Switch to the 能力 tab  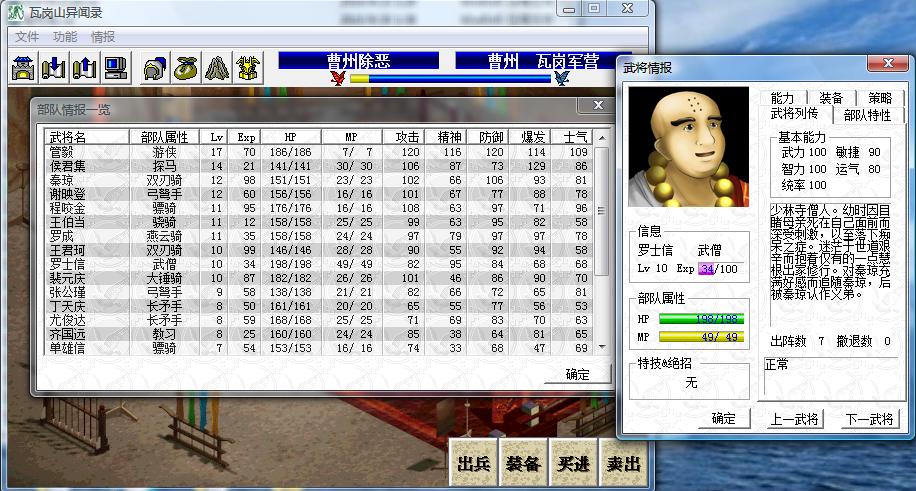tap(783, 98)
